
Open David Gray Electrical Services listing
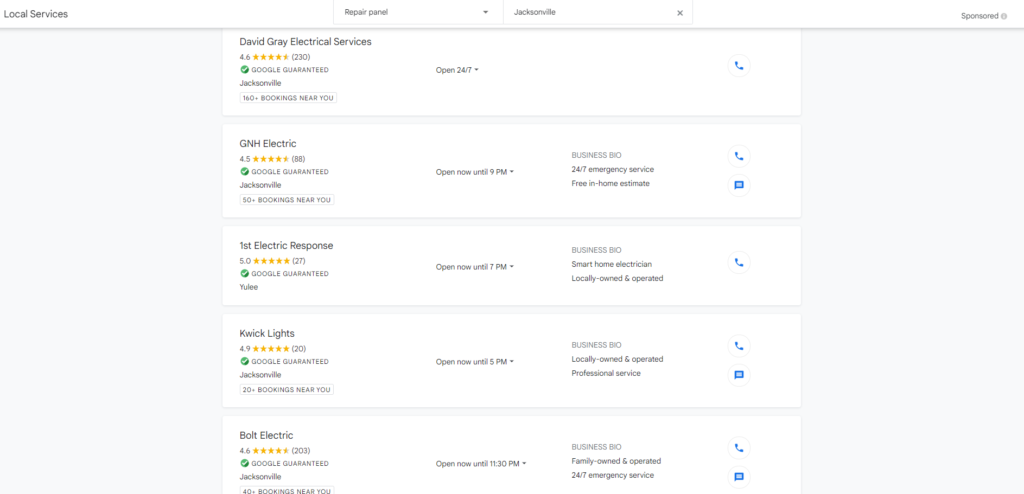305,42
